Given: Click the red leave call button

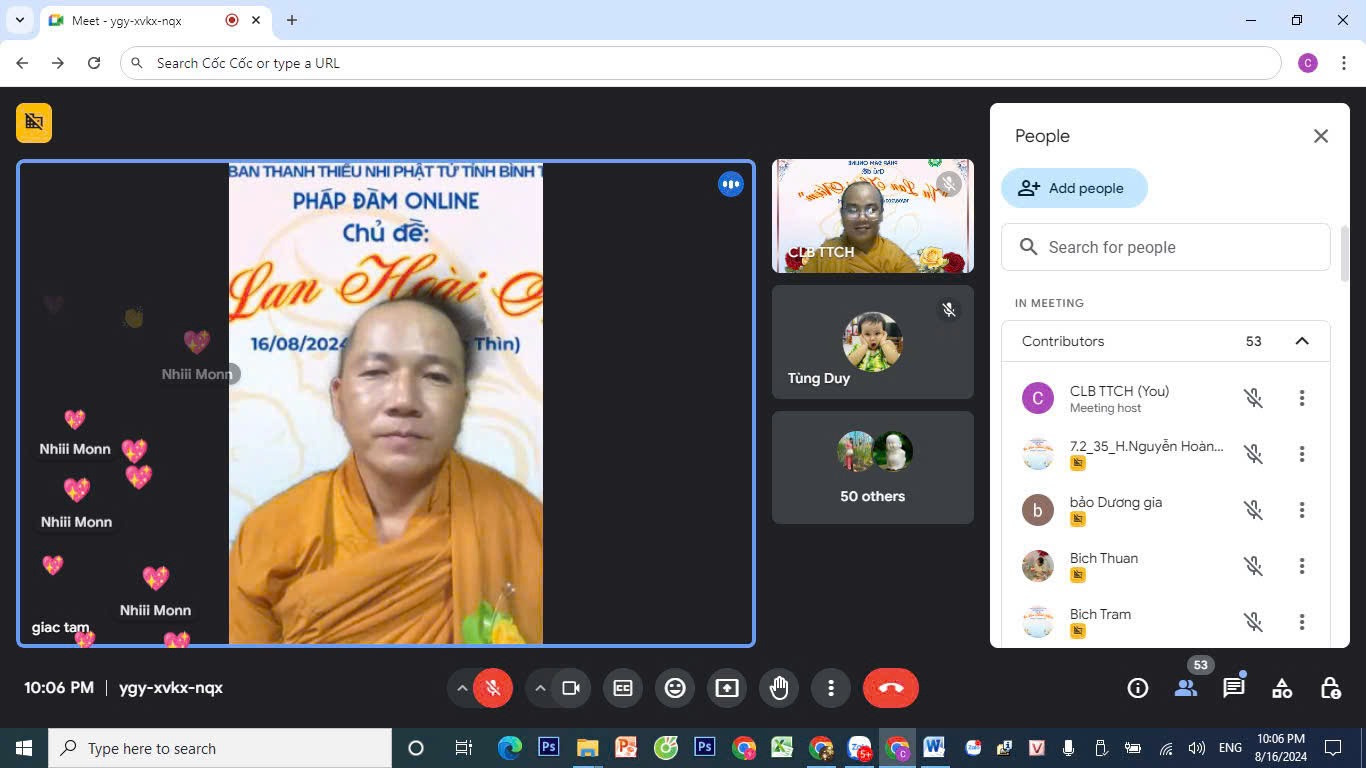Looking at the screenshot, I should point(890,688).
